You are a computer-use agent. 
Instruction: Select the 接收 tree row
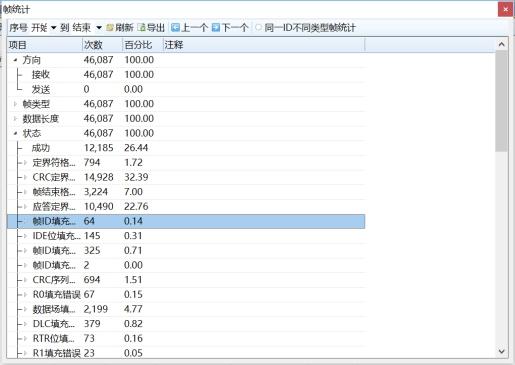186,75
